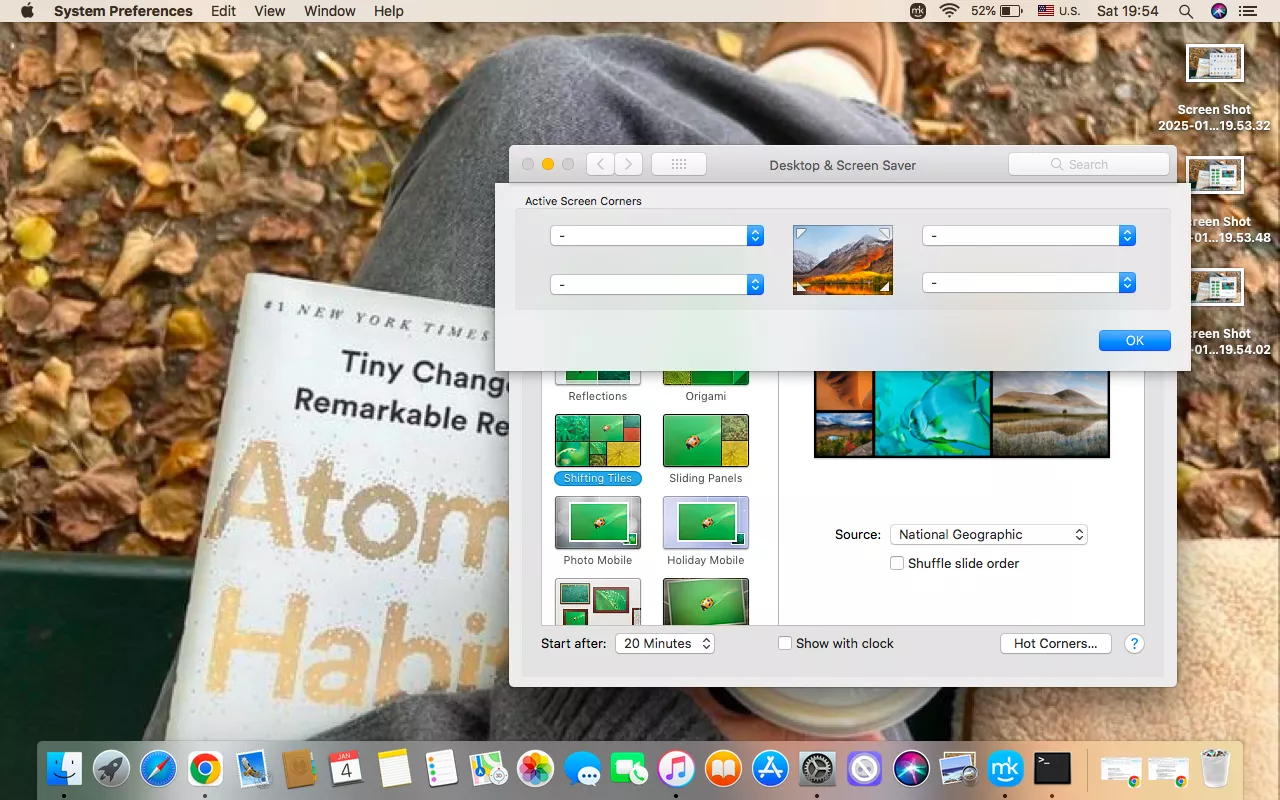Viewport: 1280px width, 800px height.
Task: Show all preferences grid icon
Action: pos(678,165)
